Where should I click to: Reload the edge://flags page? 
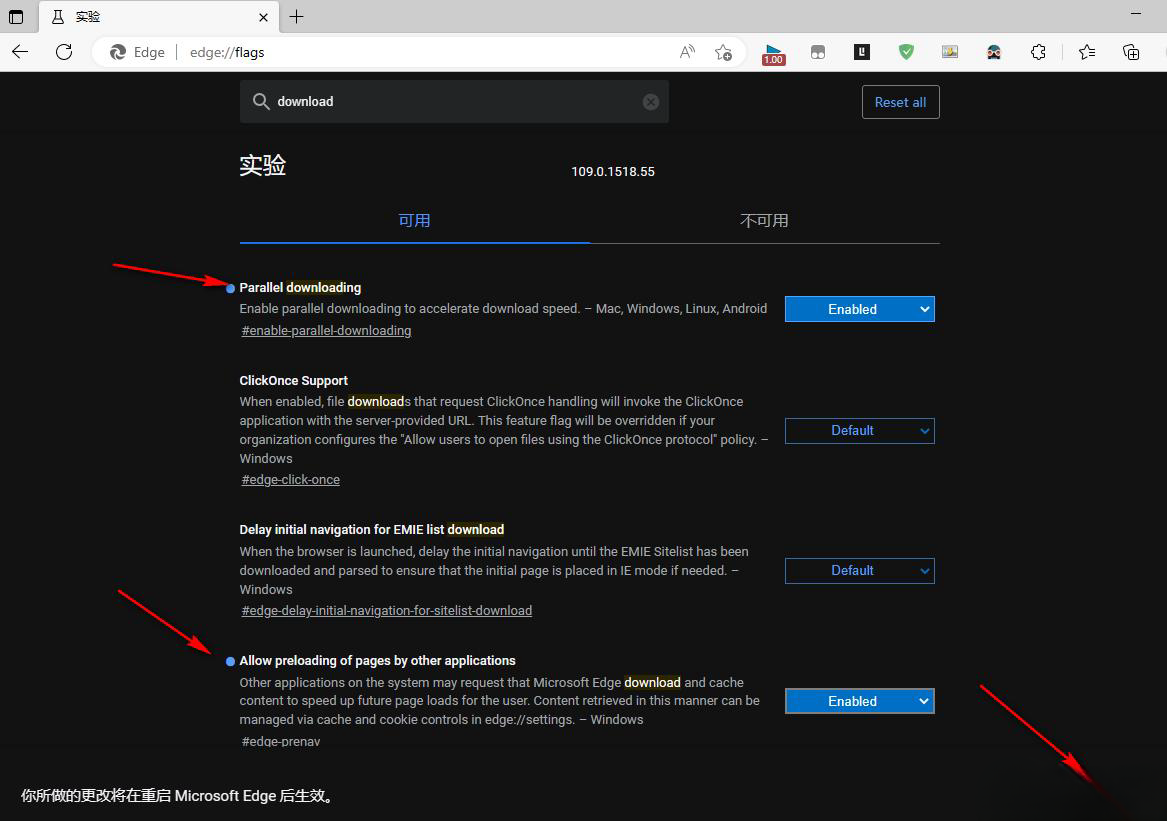64,52
